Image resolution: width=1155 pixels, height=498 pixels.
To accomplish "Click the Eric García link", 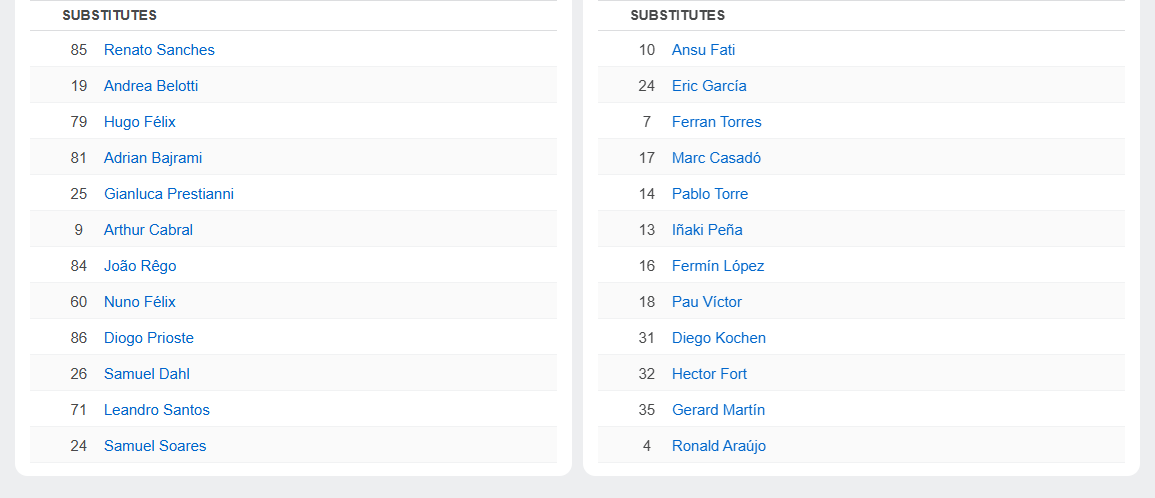I will coord(709,86).
